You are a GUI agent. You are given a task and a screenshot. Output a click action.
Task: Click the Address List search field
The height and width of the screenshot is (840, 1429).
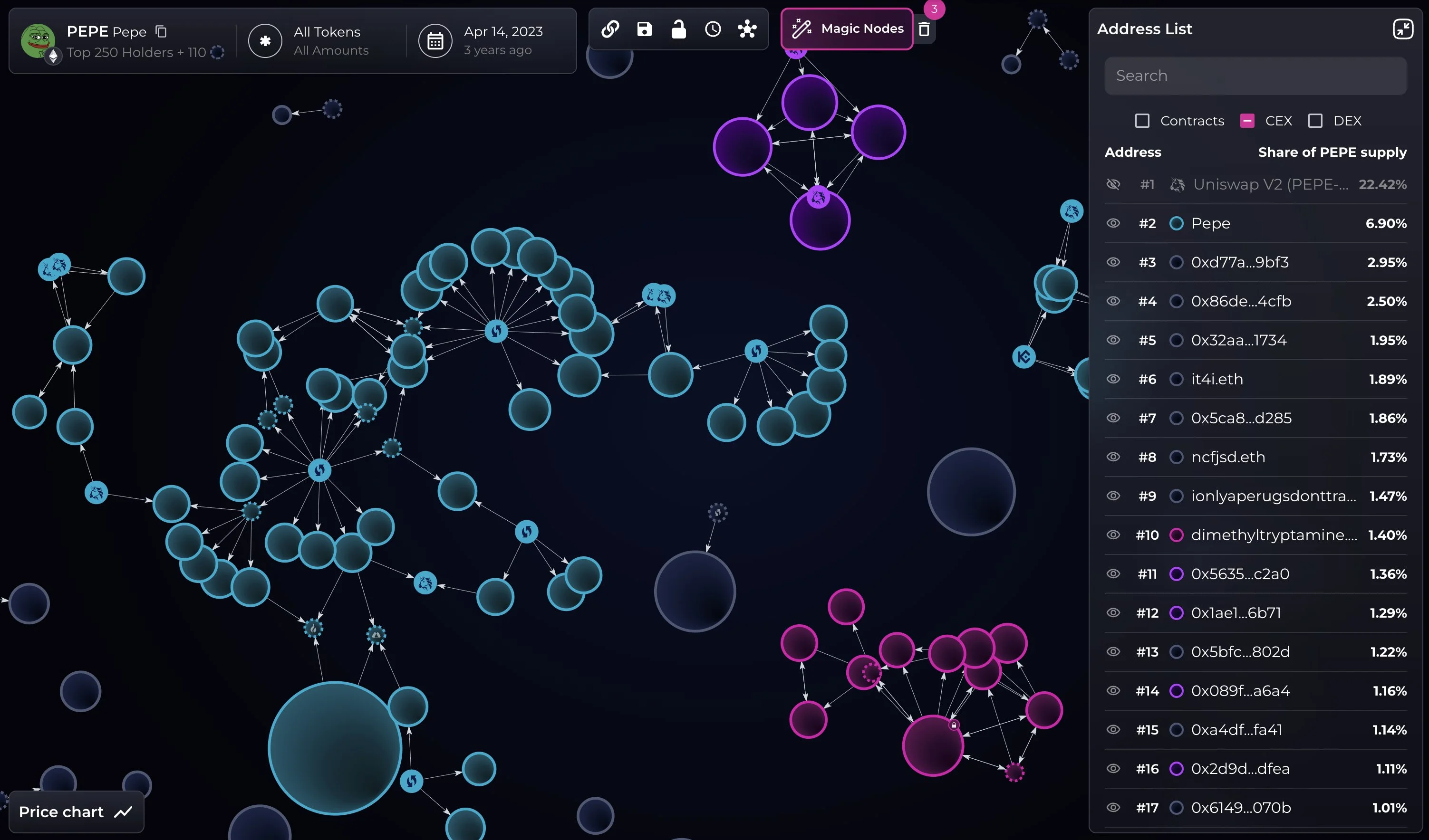1255,76
